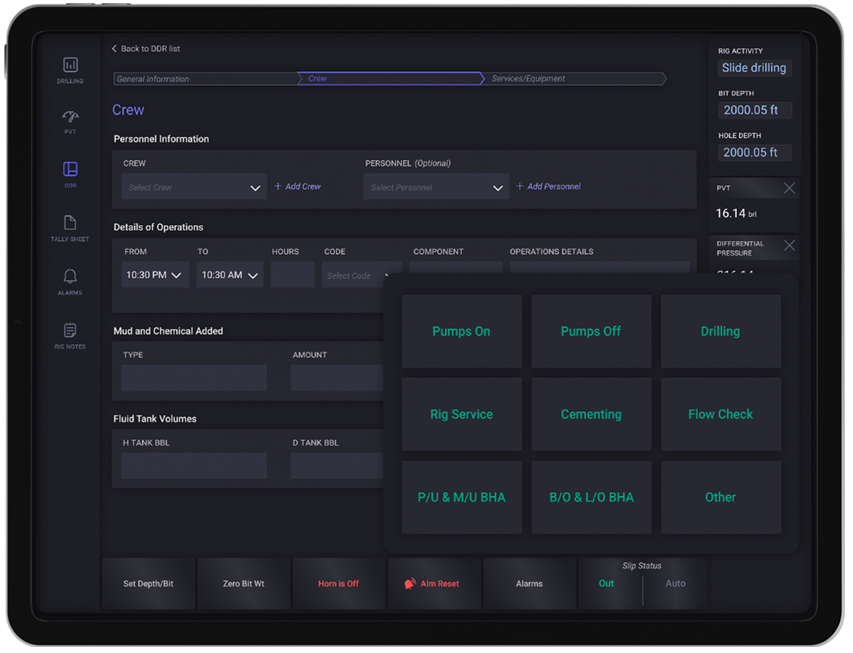
Task: Choose the Rig Service activity
Action: (461, 414)
